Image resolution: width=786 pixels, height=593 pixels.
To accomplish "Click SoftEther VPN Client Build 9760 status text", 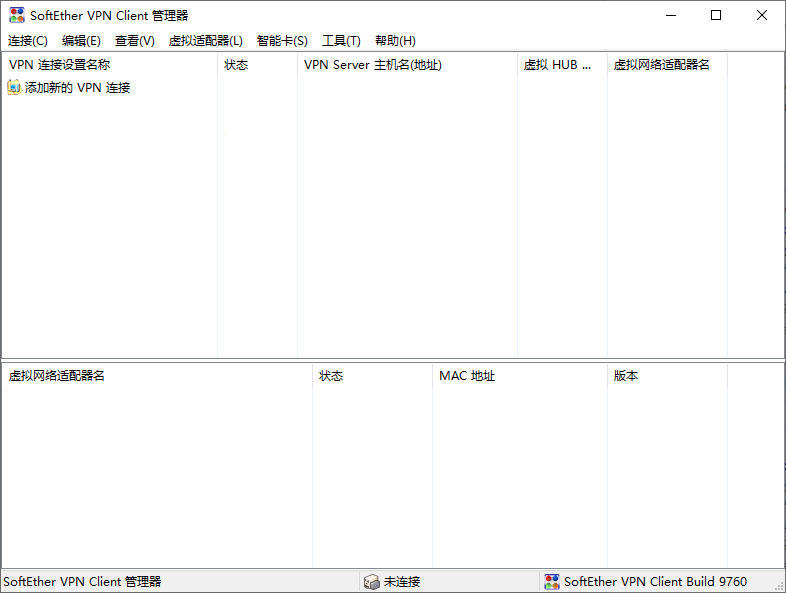I will [x=656, y=581].
